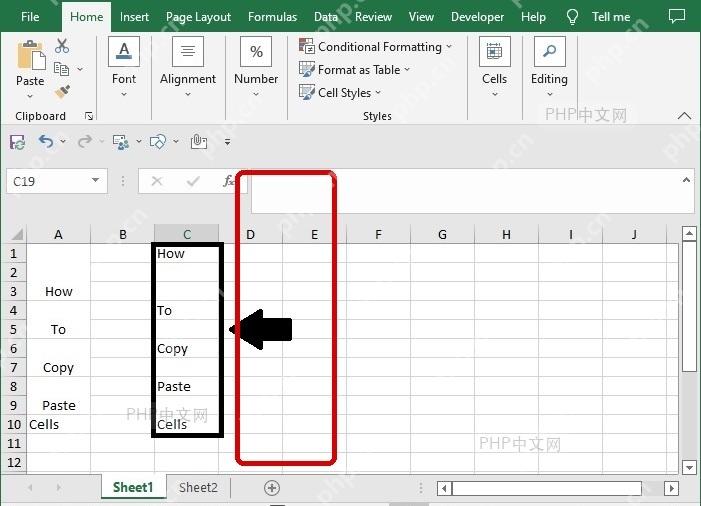
Task: Click the horizontal scrollbar right arrow
Action: pyautogui.click(x=671, y=488)
